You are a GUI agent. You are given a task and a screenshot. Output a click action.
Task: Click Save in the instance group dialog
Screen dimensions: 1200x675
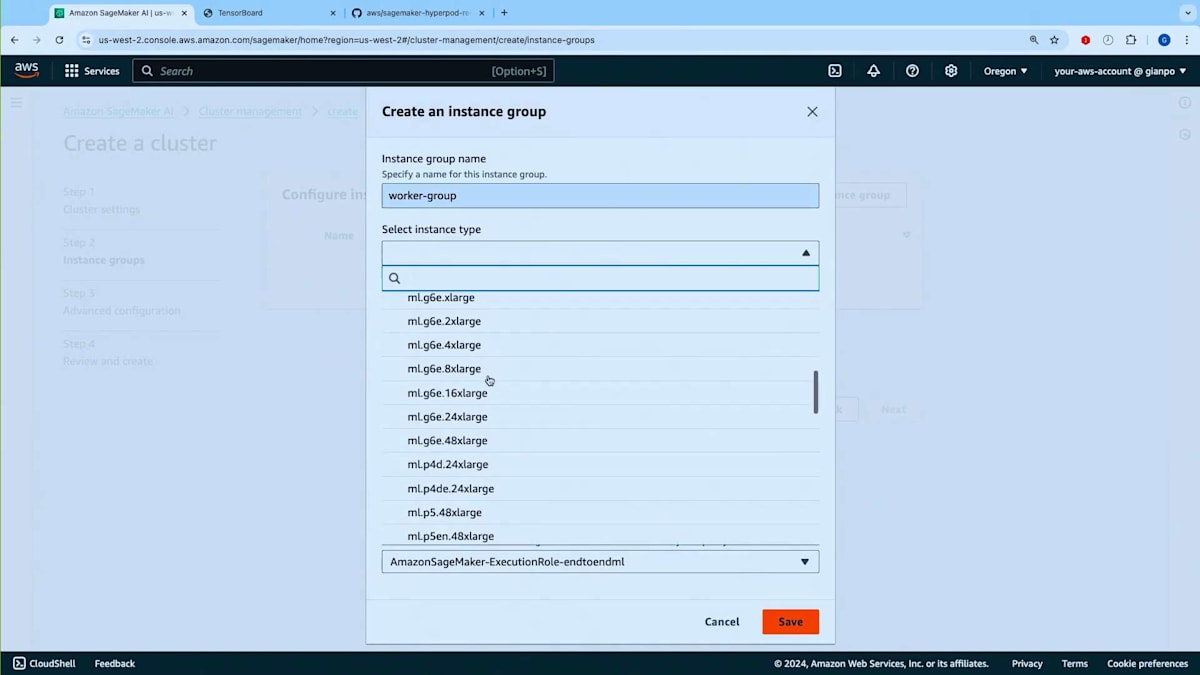pos(790,622)
